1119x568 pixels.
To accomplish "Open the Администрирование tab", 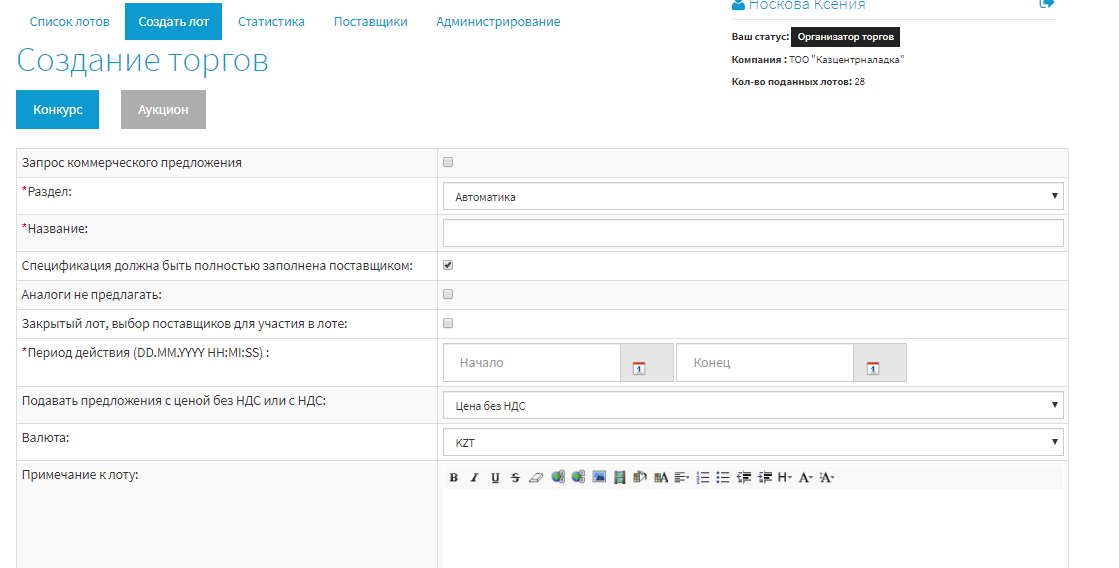I will click(x=498, y=21).
